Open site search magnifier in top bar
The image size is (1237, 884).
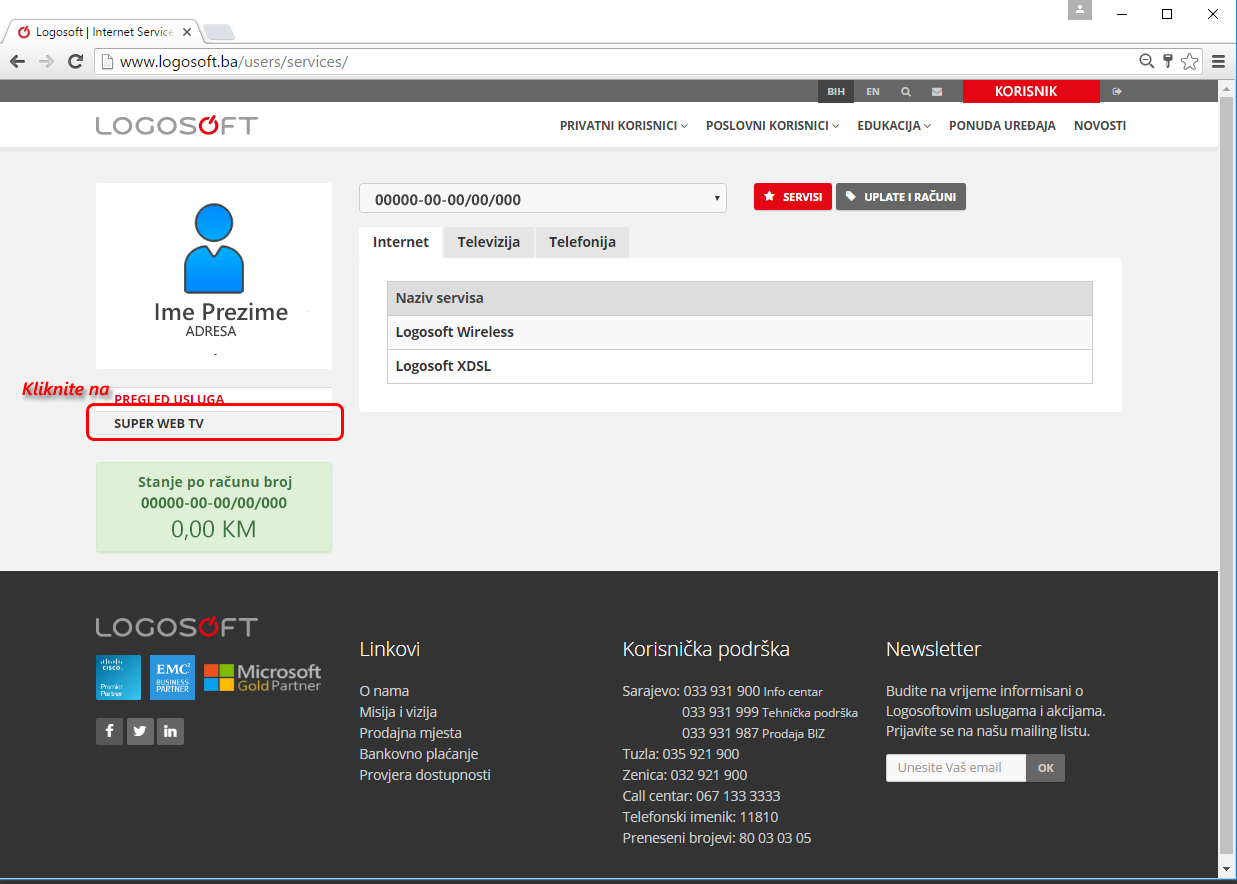906,91
